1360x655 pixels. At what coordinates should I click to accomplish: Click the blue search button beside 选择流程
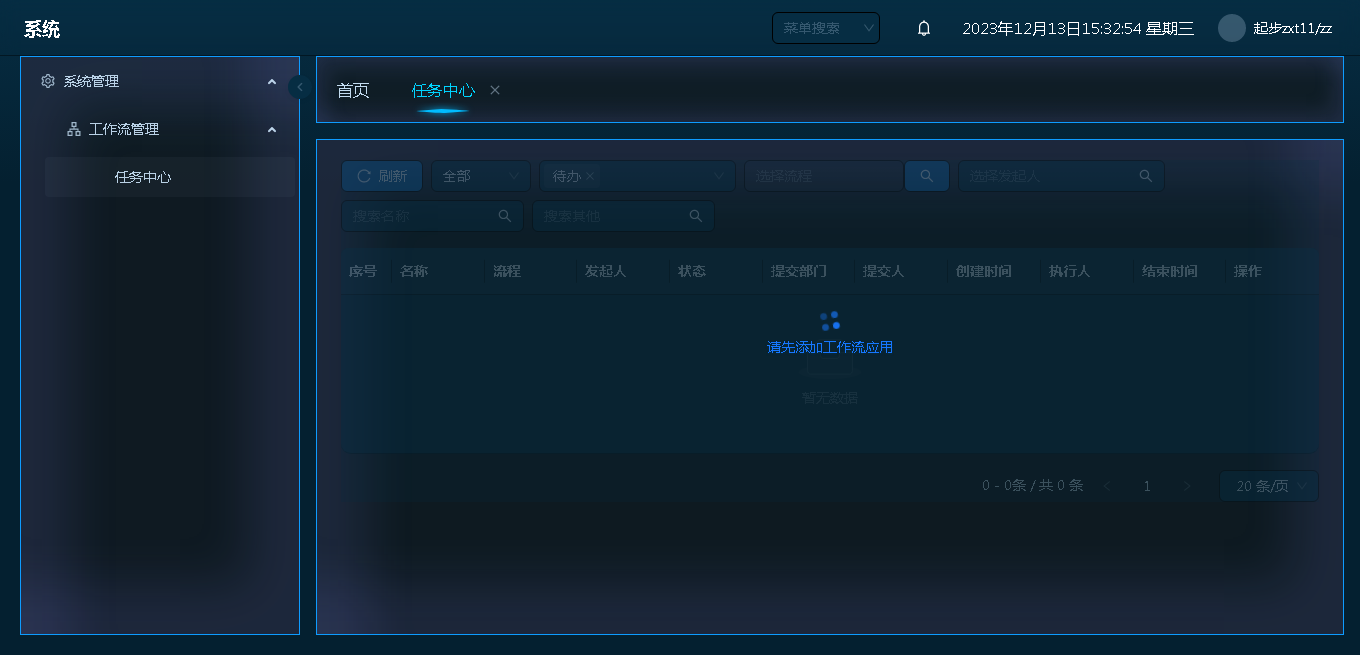coord(927,176)
